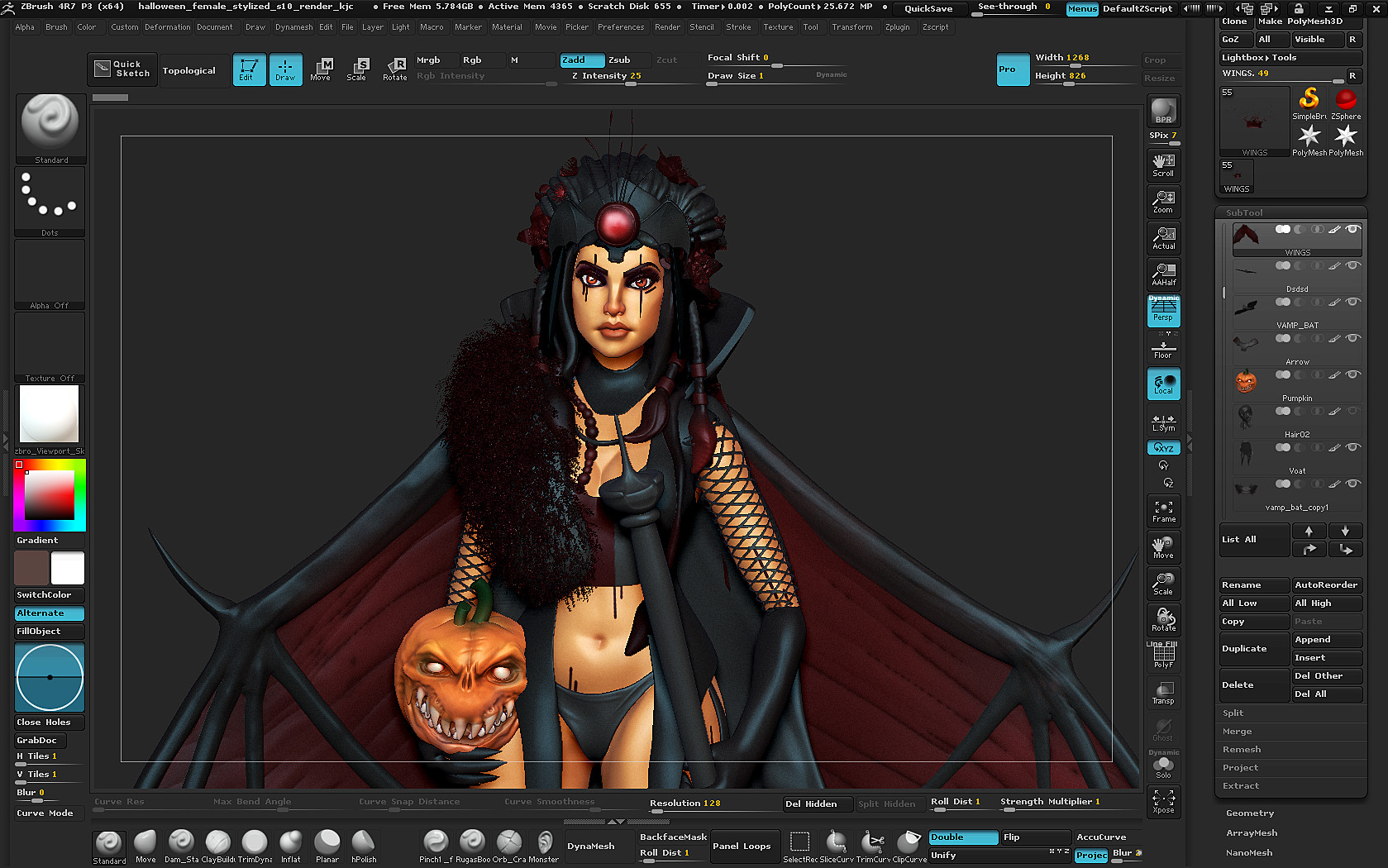
Task: Click the Xpose icon
Action: pos(1163,802)
